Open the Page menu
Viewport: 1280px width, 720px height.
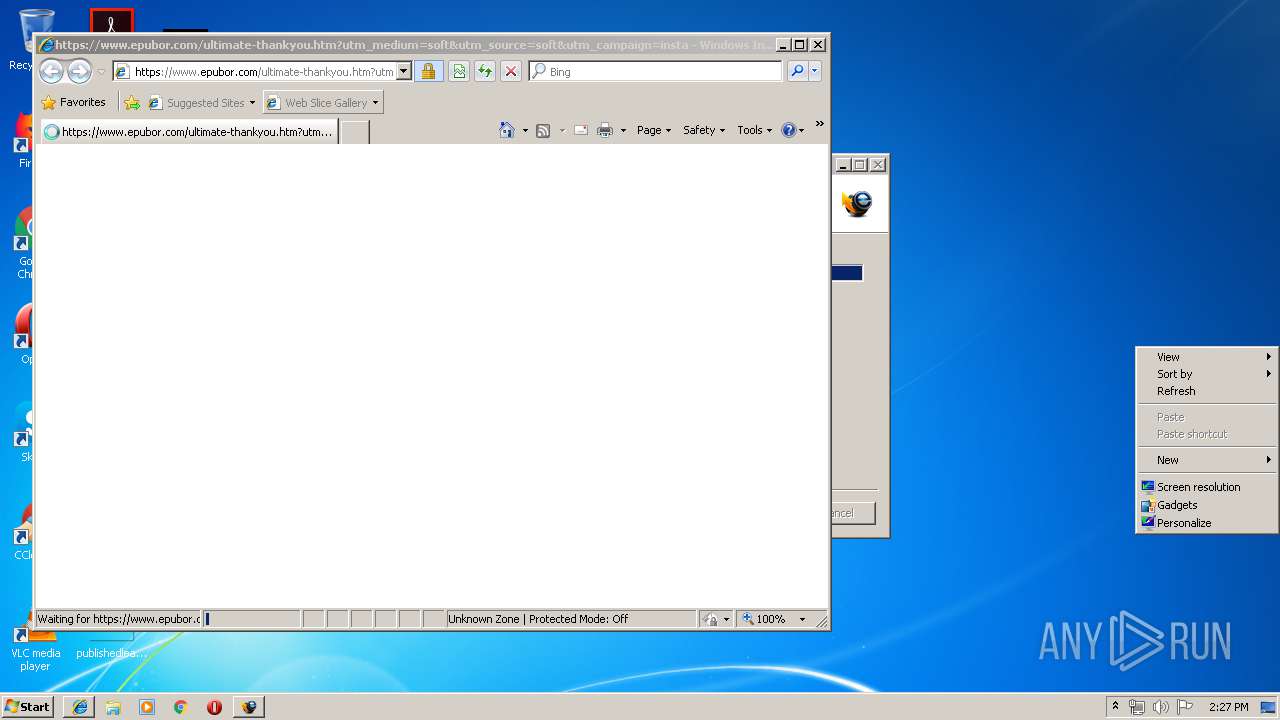click(x=654, y=130)
